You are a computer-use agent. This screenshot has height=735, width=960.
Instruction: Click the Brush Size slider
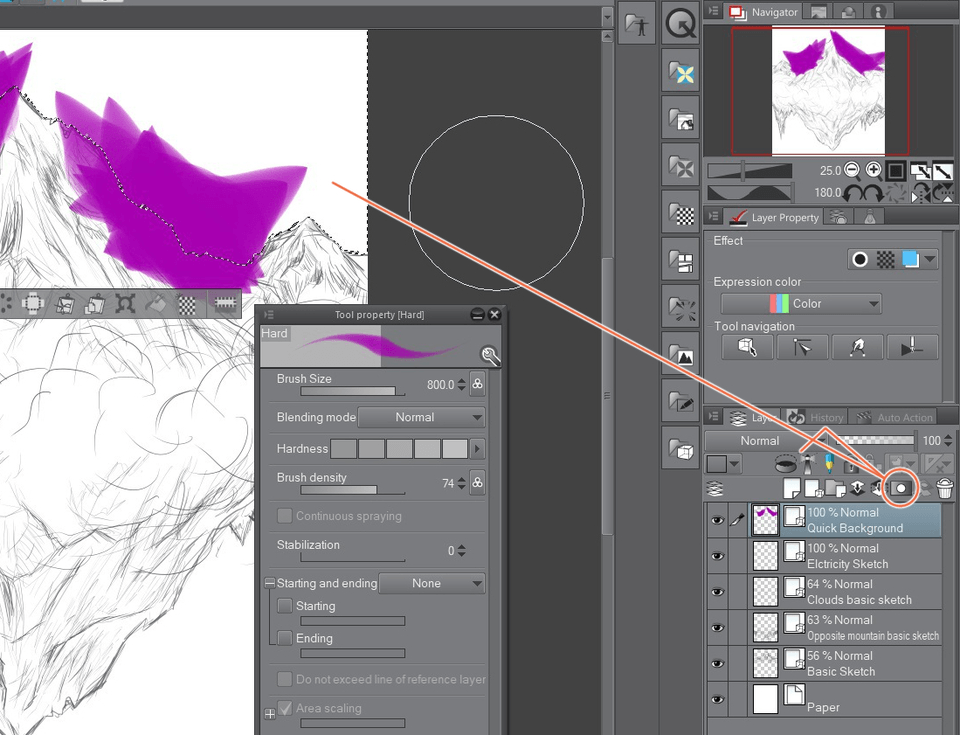[348, 391]
